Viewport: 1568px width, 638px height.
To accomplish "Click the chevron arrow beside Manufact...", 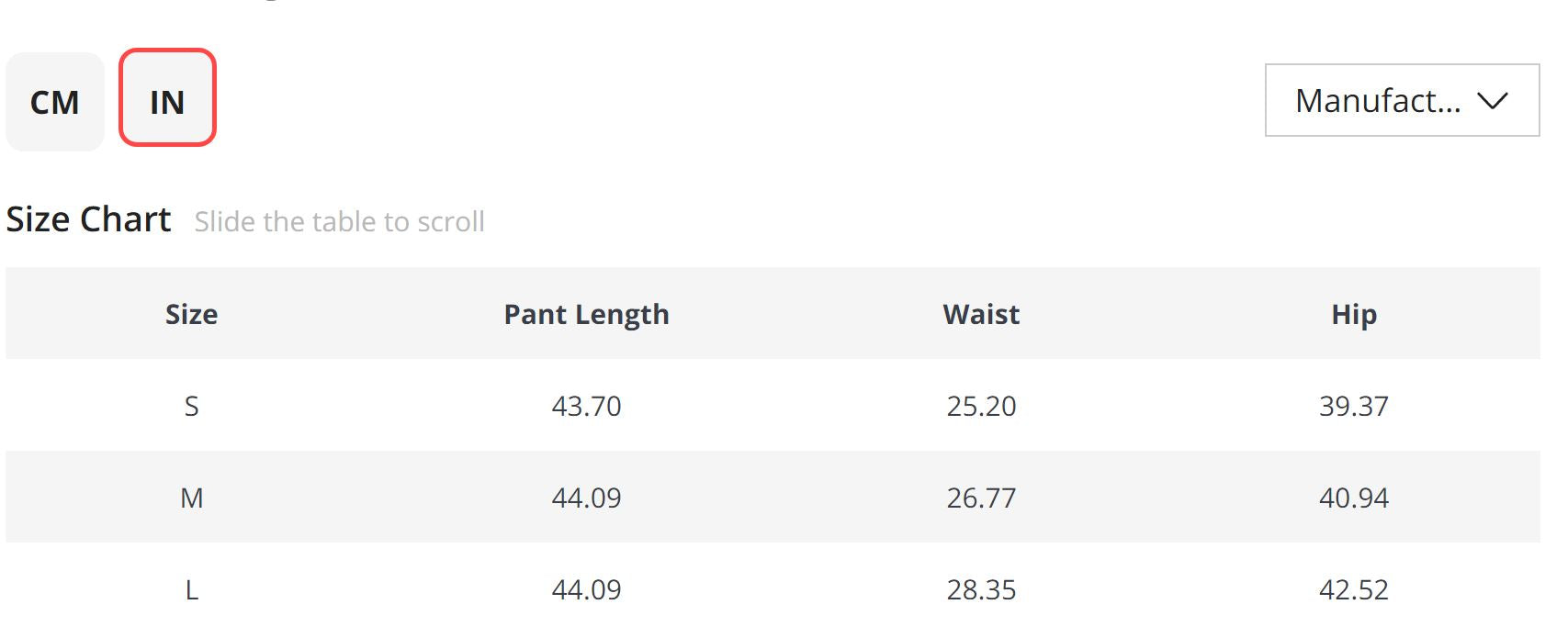I will [x=1493, y=101].
